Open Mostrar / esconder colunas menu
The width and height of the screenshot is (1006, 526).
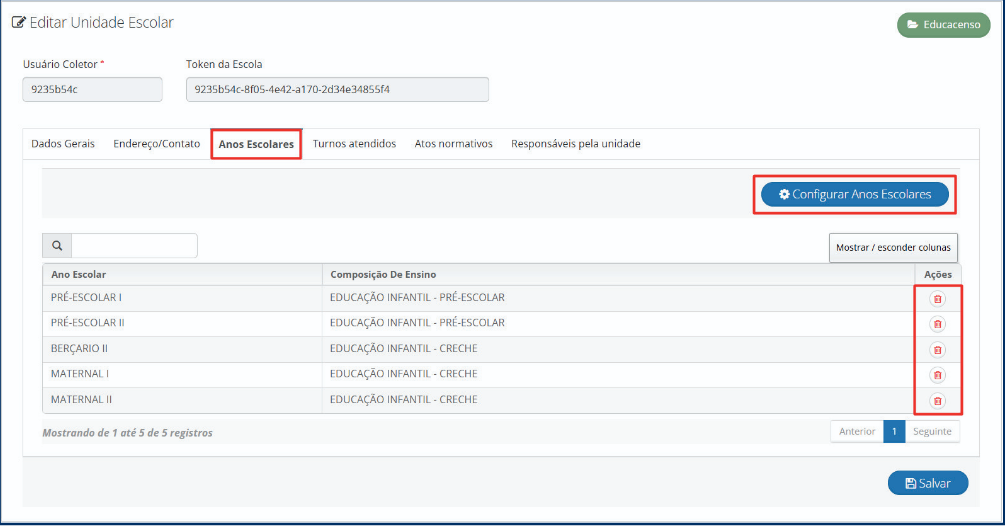click(x=893, y=247)
